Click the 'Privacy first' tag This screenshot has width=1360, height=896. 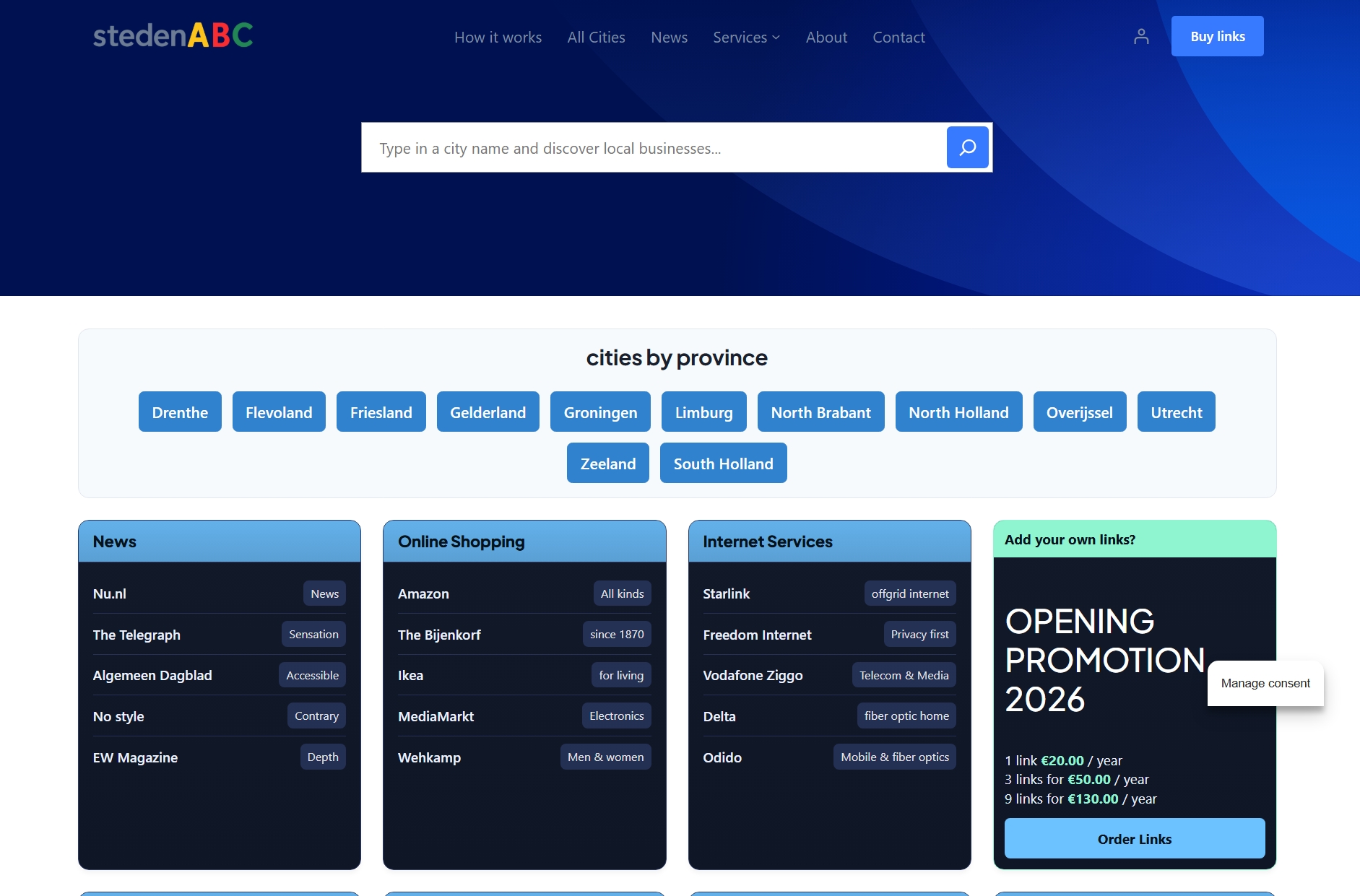tap(919, 634)
